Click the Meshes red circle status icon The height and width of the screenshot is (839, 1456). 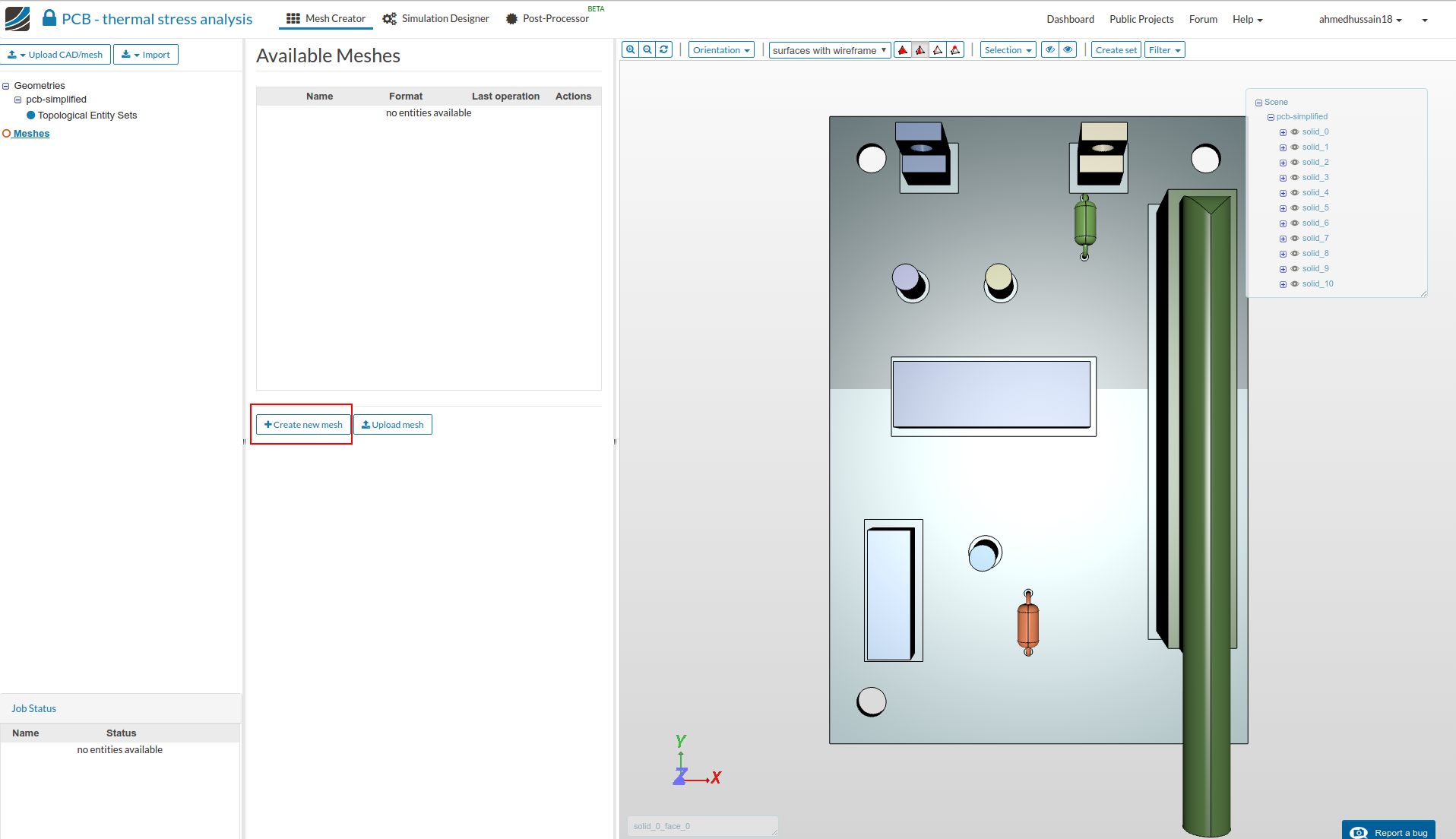[7, 134]
